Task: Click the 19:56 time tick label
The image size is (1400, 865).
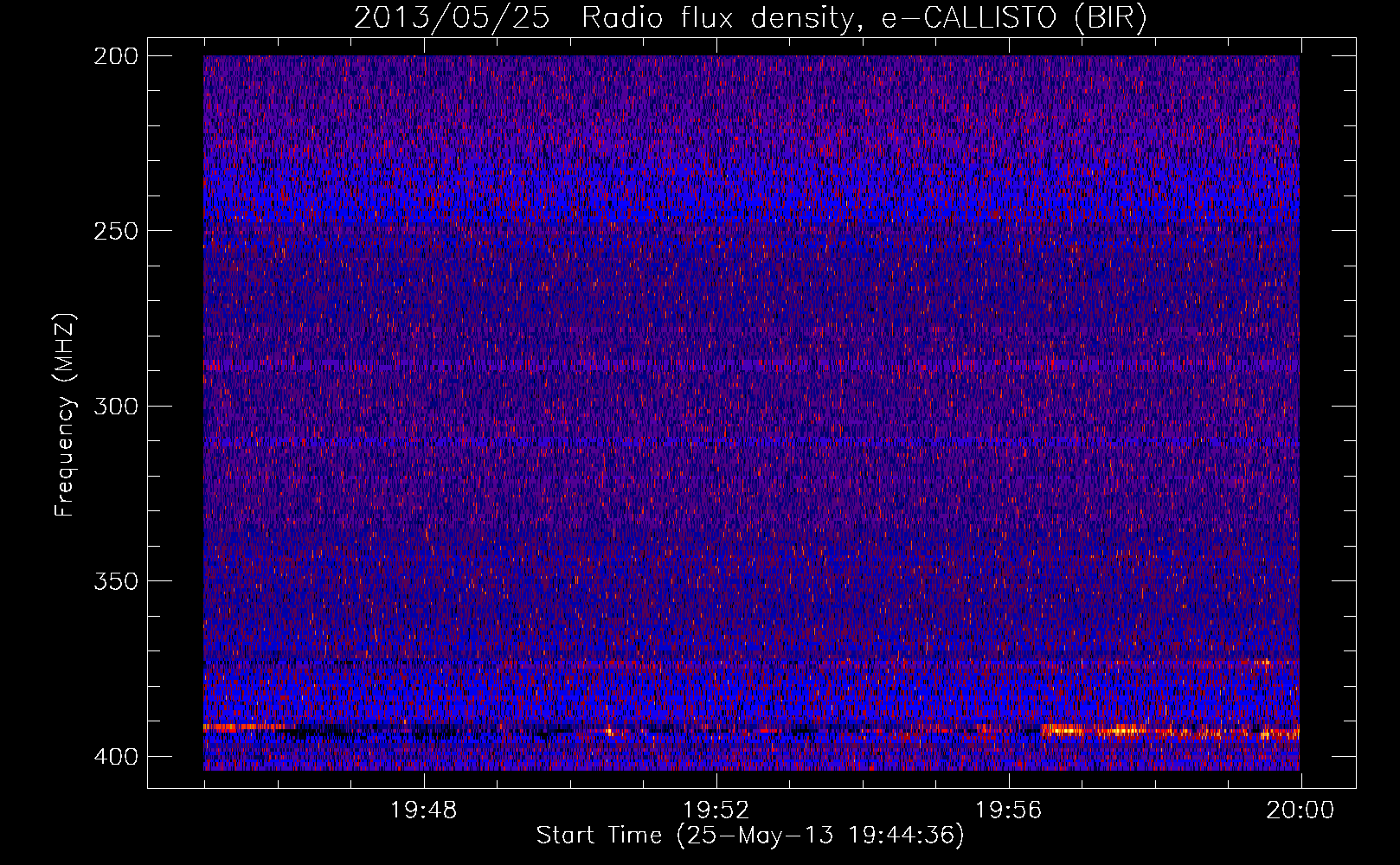Action: click(x=1009, y=811)
